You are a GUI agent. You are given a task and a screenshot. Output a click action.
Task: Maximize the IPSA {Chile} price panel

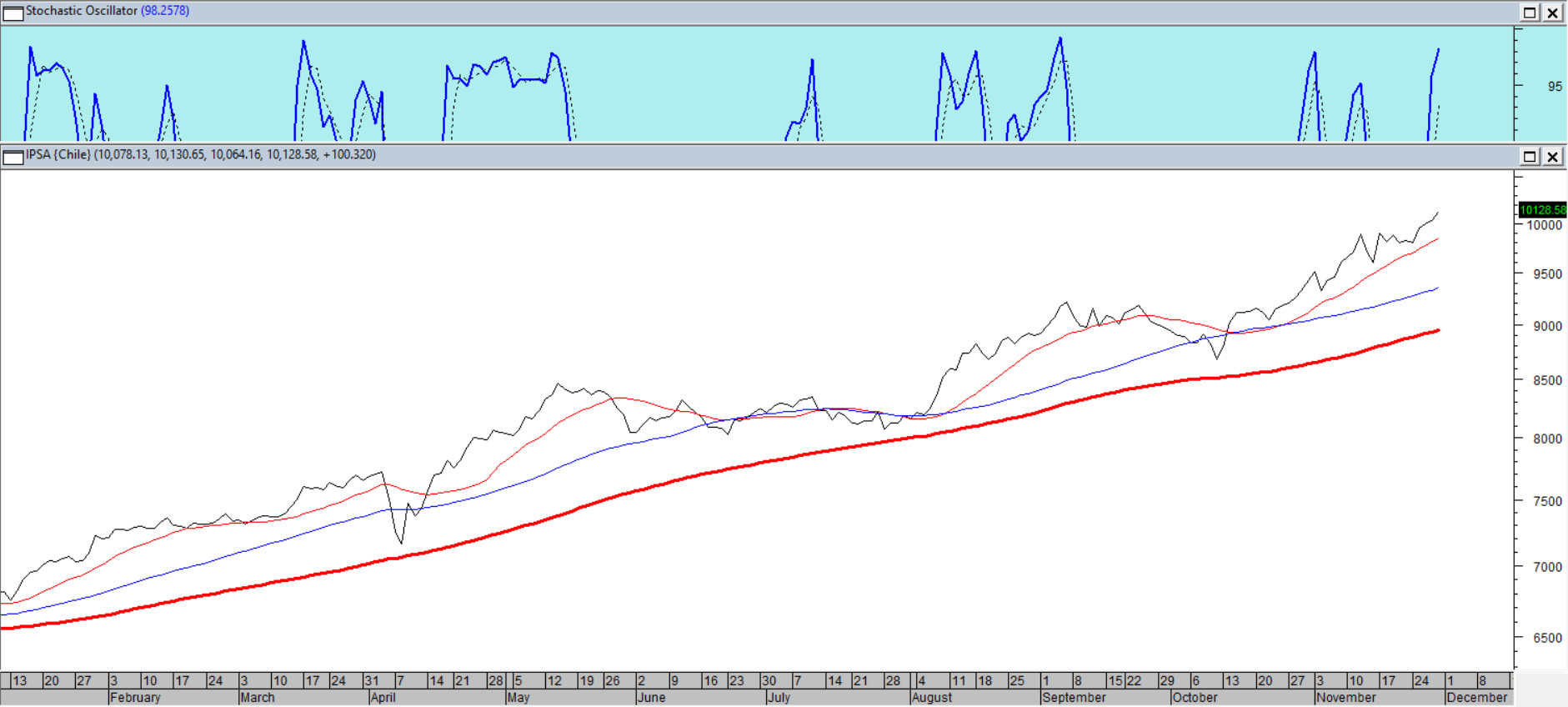pos(1530,157)
